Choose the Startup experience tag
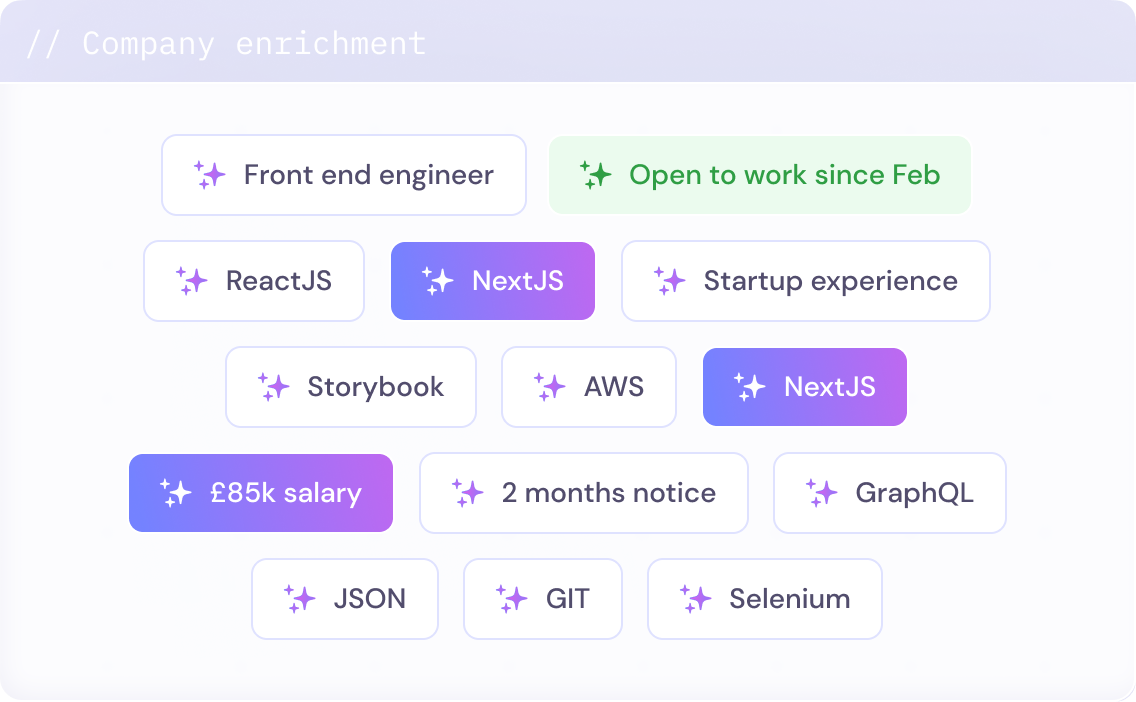 (x=806, y=281)
